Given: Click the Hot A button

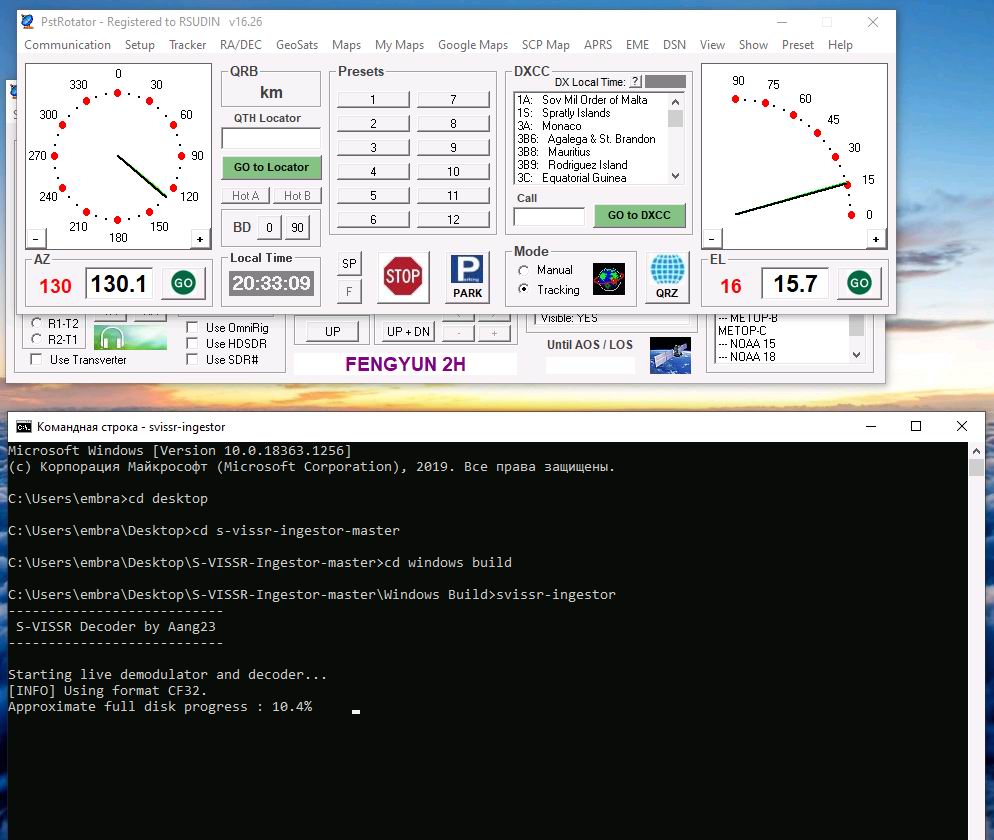Looking at the screenshot, I should [x=245, y=196].
